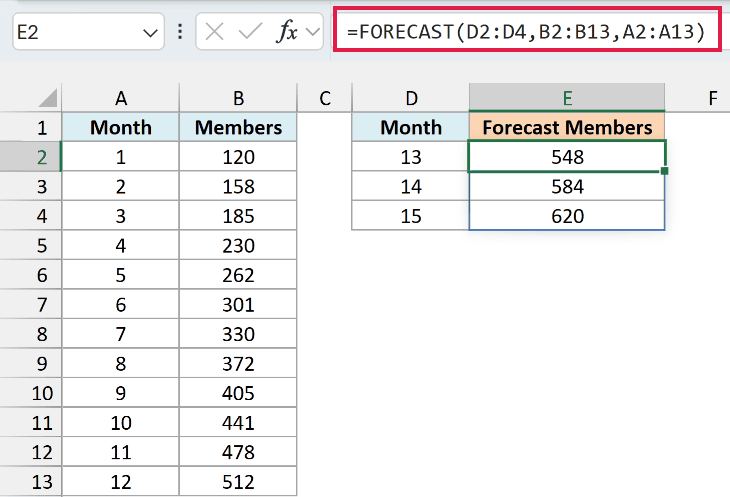Image resolution: width=730 pixels, height=497 pixels.
Task: Click the cell containing 185
Action: pos(238,216)
